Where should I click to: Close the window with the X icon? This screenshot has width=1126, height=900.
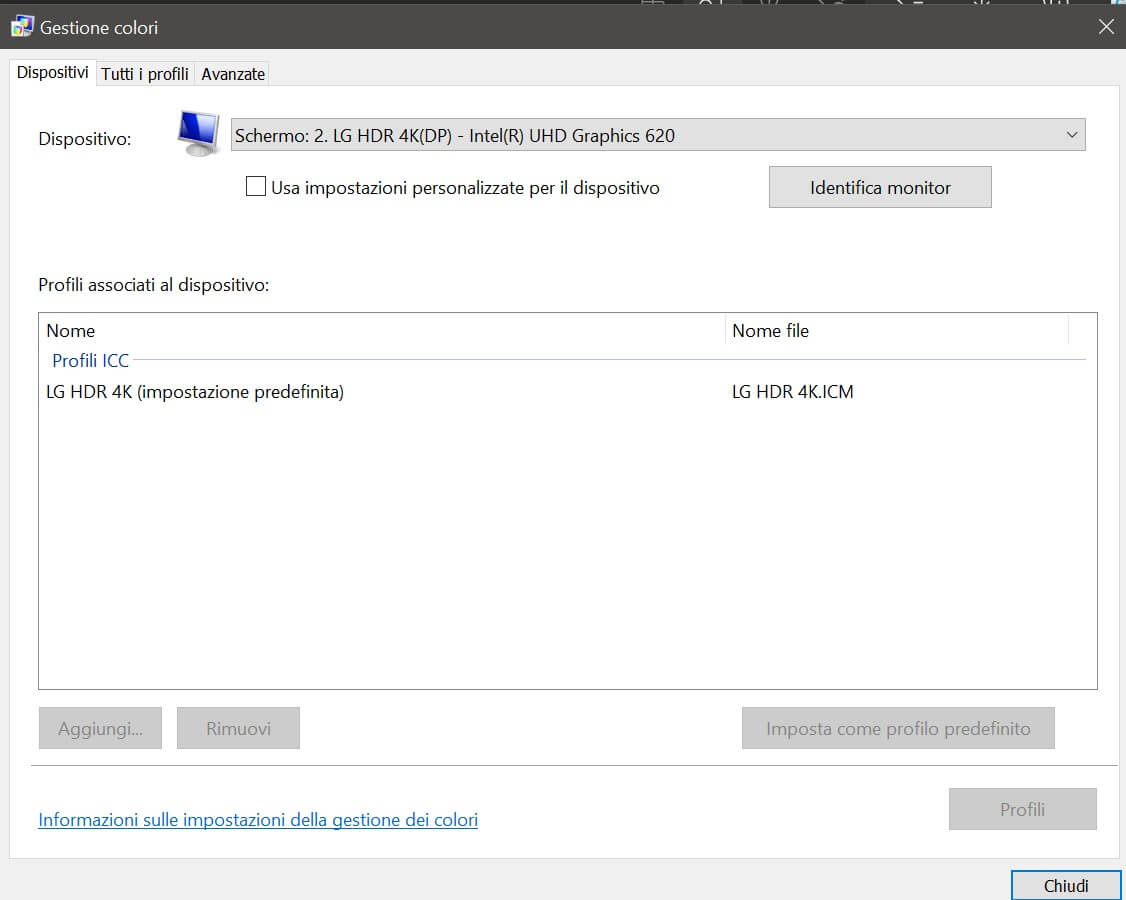[1105, 27]
